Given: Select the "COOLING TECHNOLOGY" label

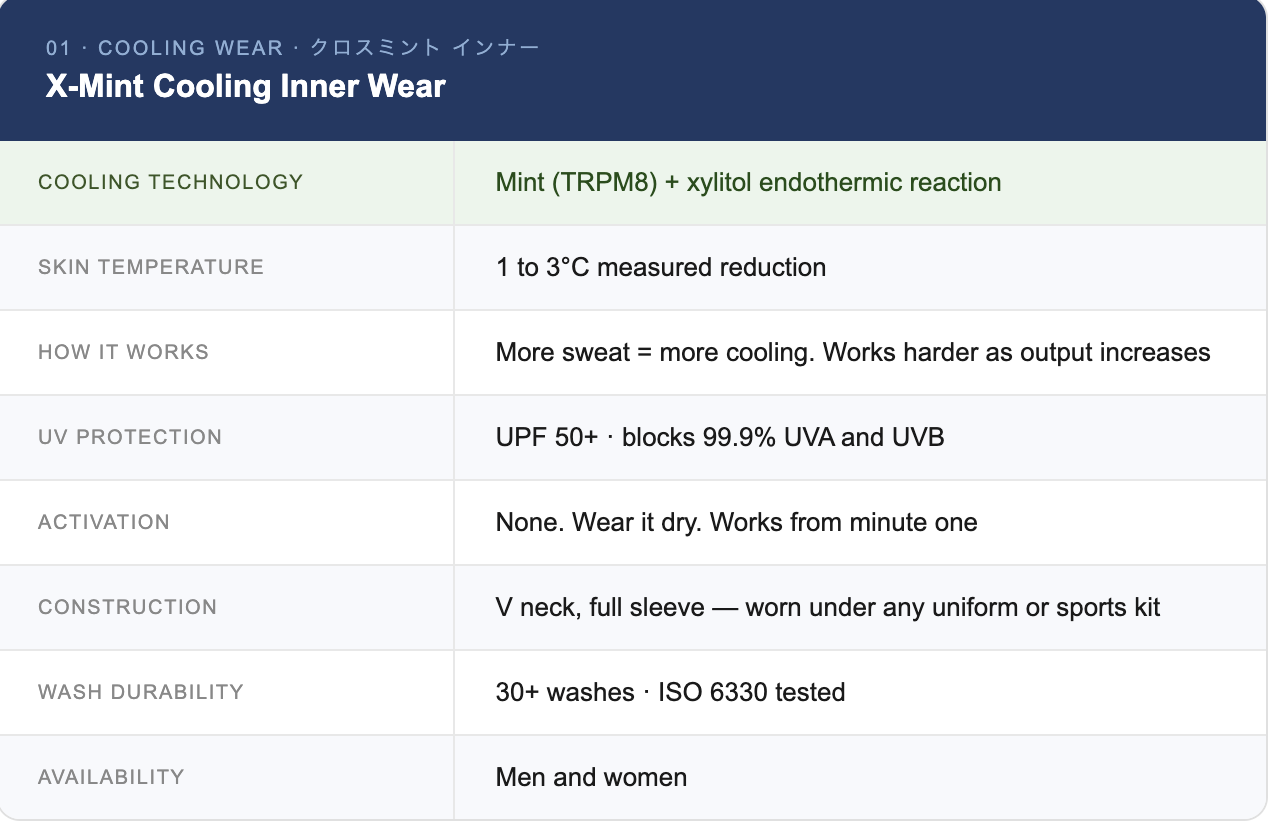Looking at the screenshot, I should click(170, 182).
